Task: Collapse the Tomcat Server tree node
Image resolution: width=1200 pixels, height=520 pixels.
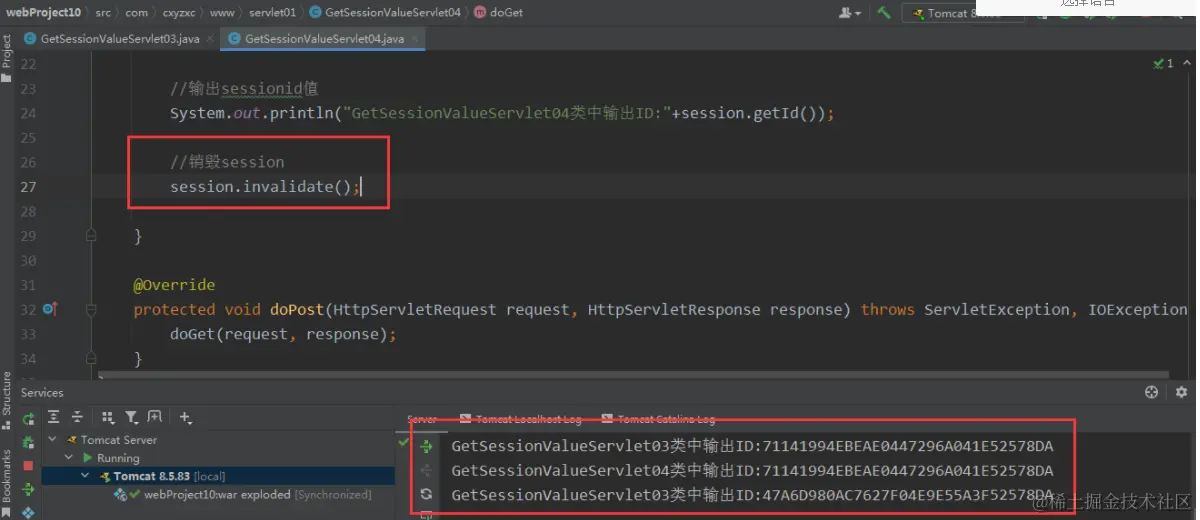Action: 53,440
